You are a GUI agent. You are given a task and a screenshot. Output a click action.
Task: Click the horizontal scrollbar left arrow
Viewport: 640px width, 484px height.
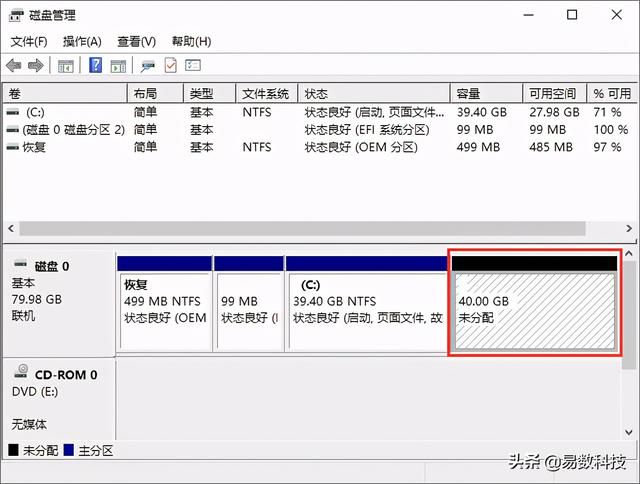point(11,229)
